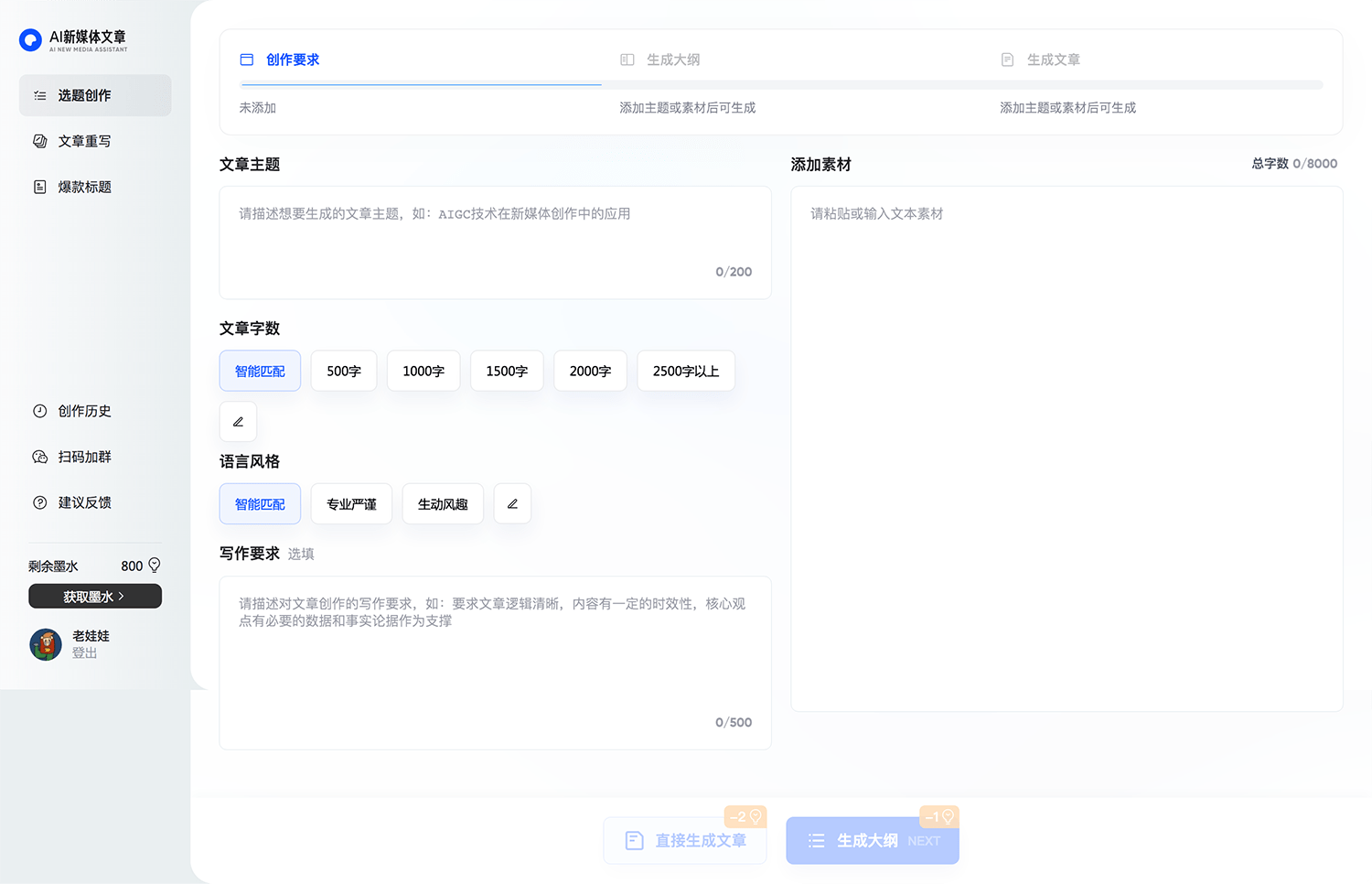The image size is (1372, 884).
Task: Click the 老娃娃 user avatar
Action: pos(45,644)
